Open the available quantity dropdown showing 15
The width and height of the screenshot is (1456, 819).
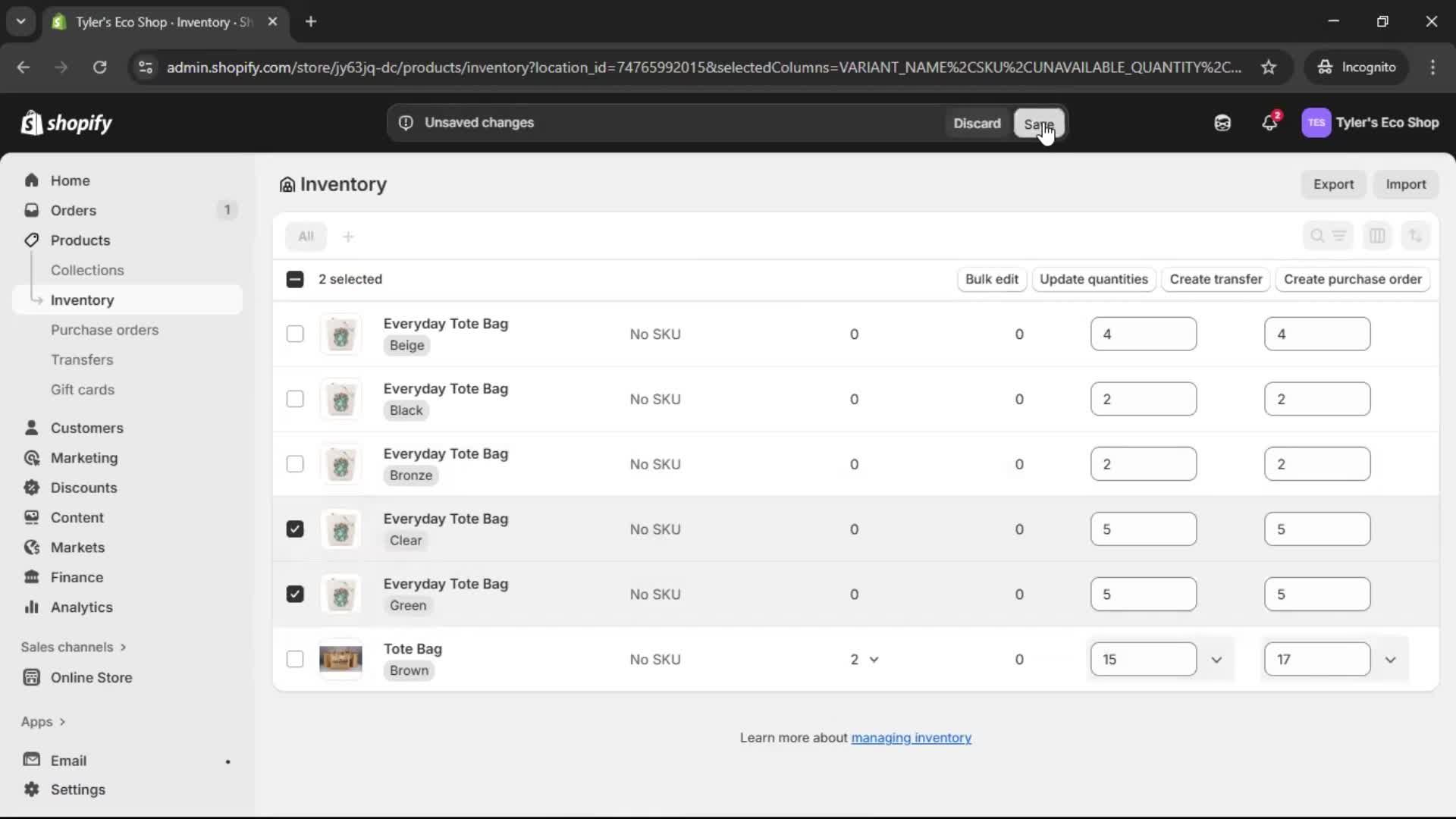tap(1217, 659)
